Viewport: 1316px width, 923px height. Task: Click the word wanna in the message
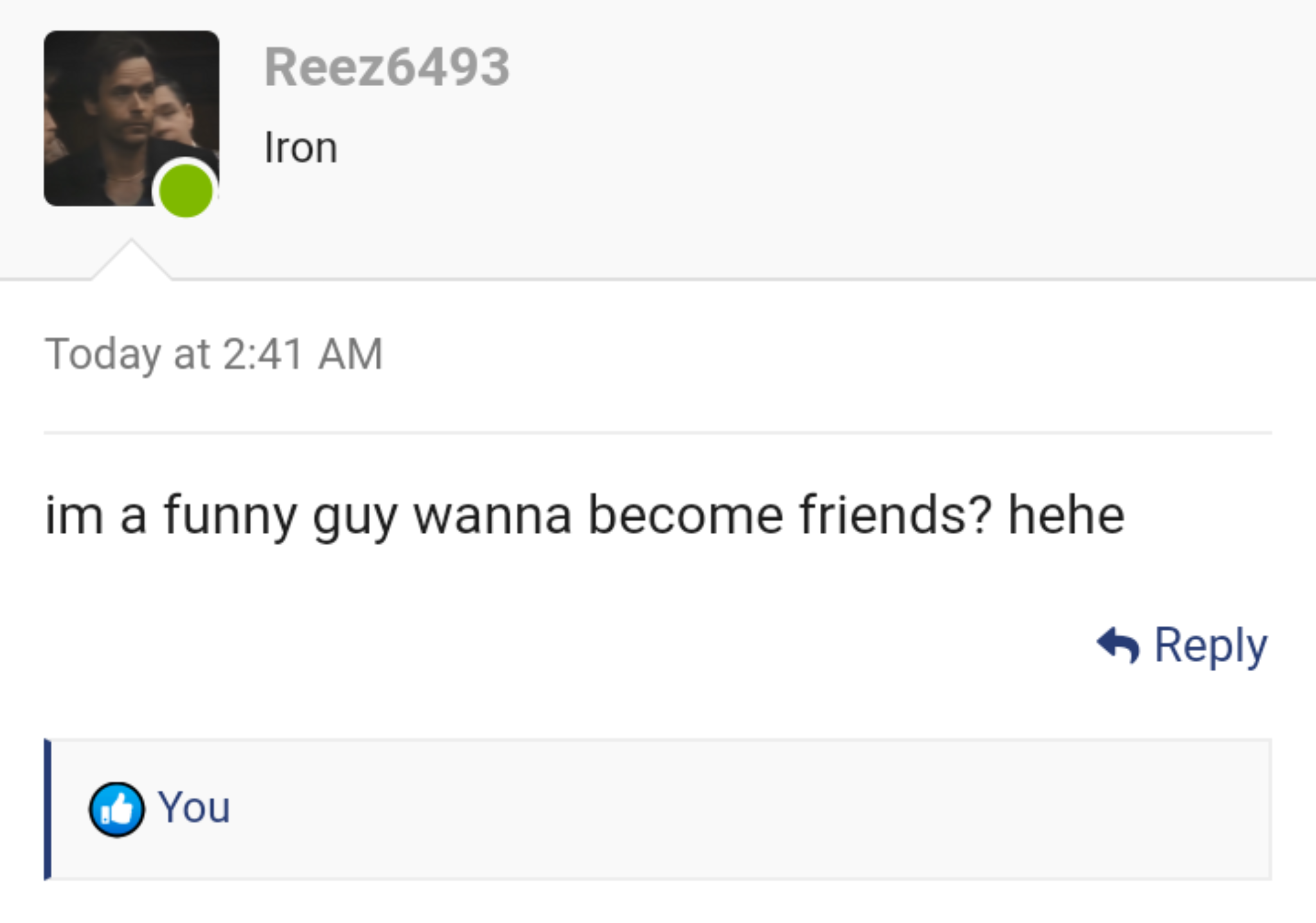pyautogui.click(x=492, y=517)
